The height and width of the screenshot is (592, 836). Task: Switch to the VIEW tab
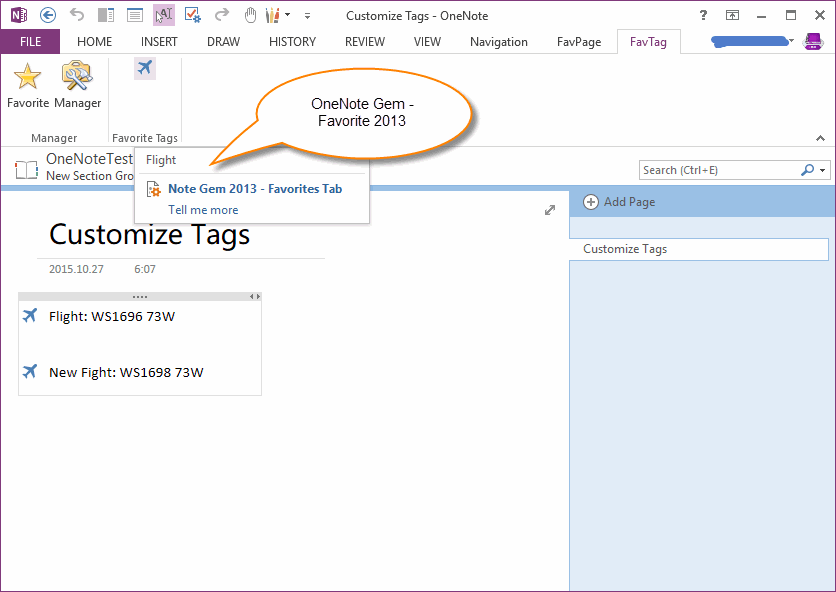[427, 42]
